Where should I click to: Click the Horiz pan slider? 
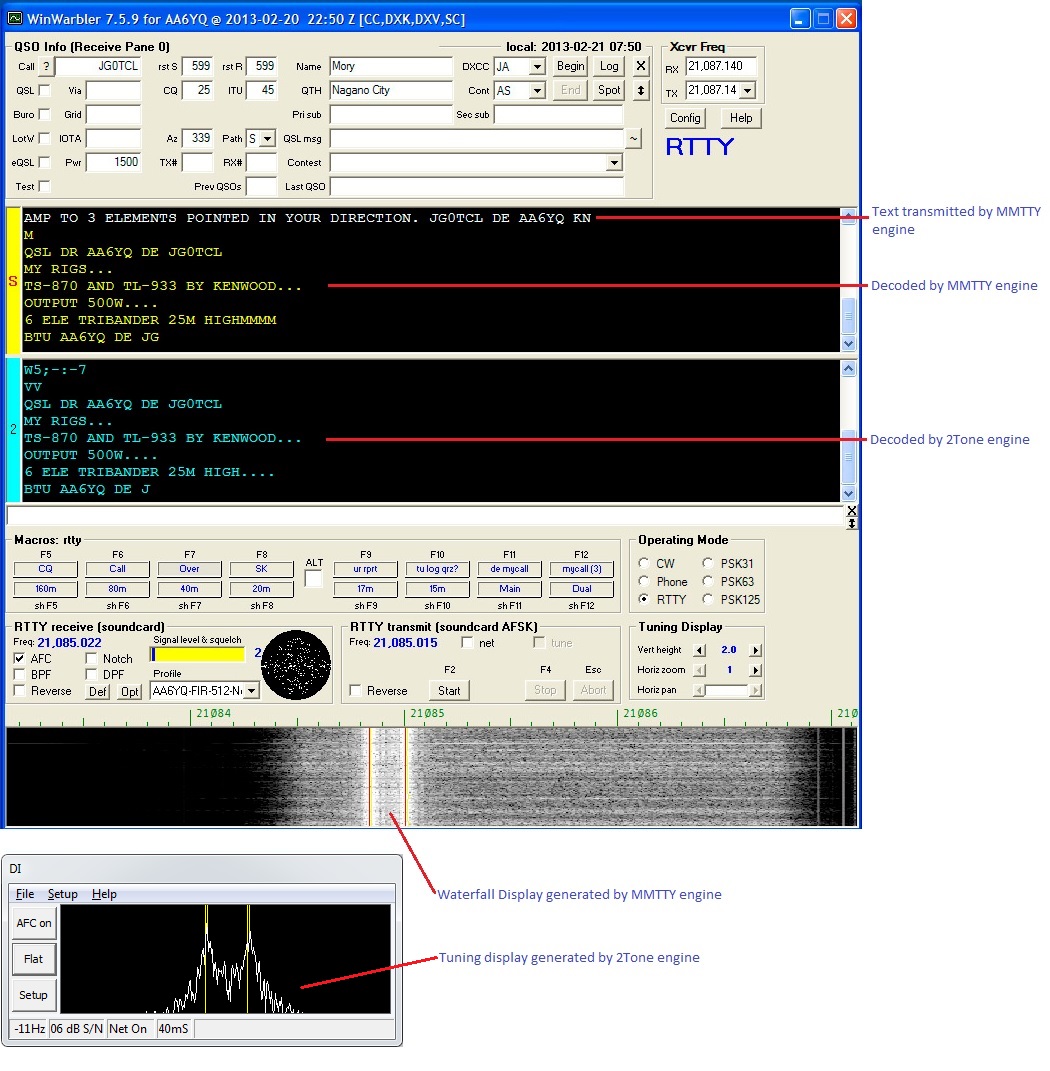[727, 690]
